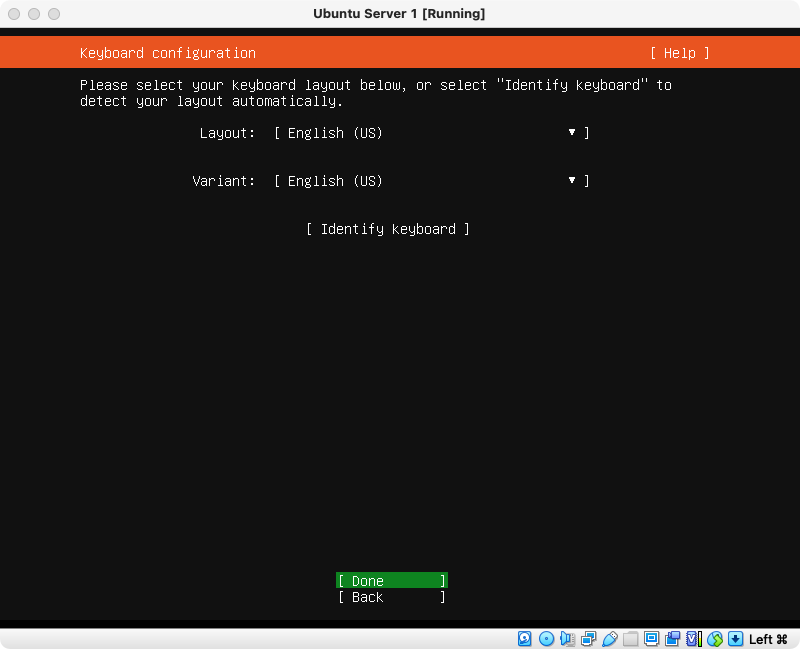Click the Left ⌘ host key indicator
The image size is (800, 649).
[768, 638]
